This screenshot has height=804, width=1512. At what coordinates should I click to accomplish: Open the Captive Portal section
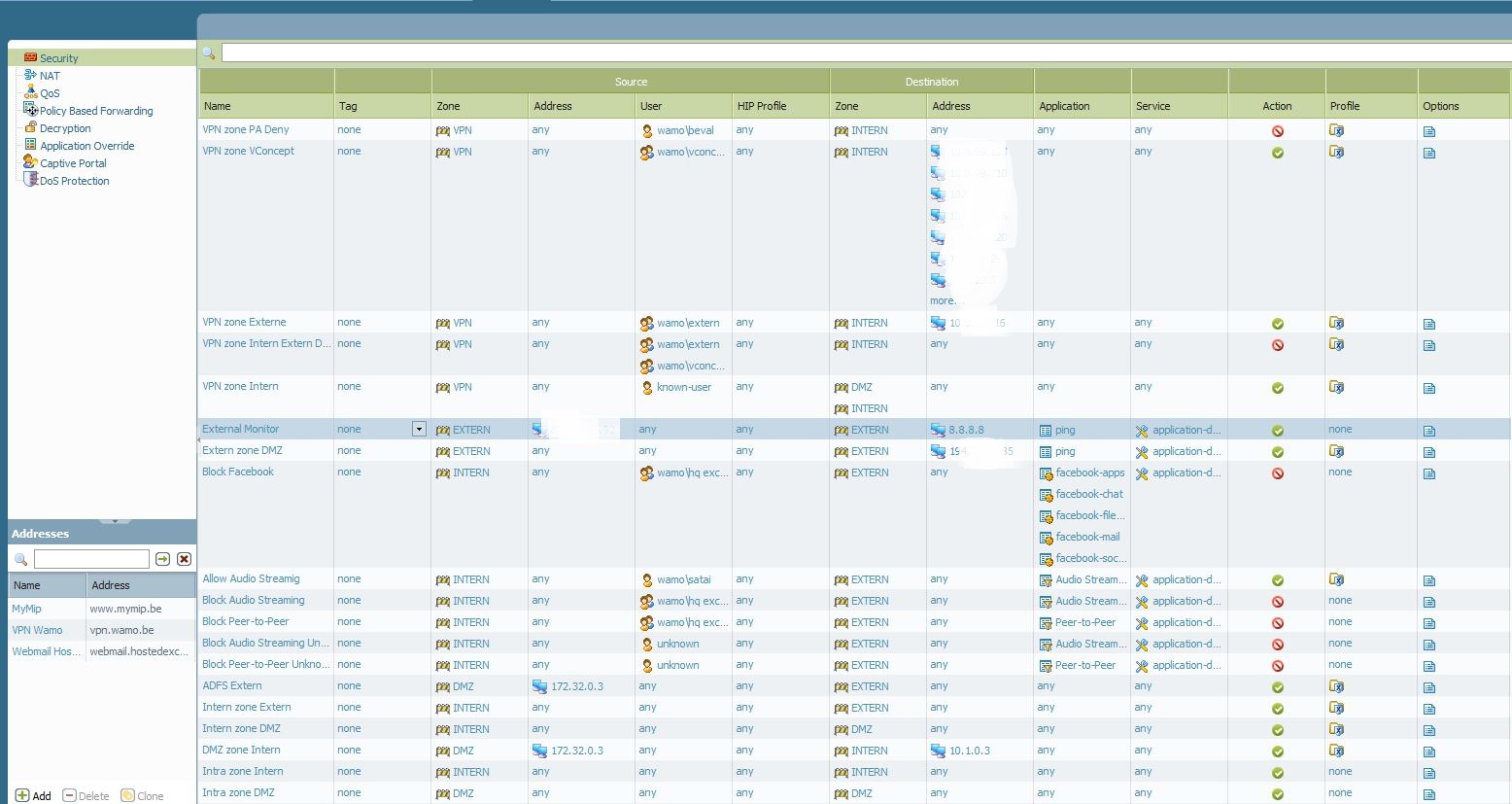coord(73,163)
